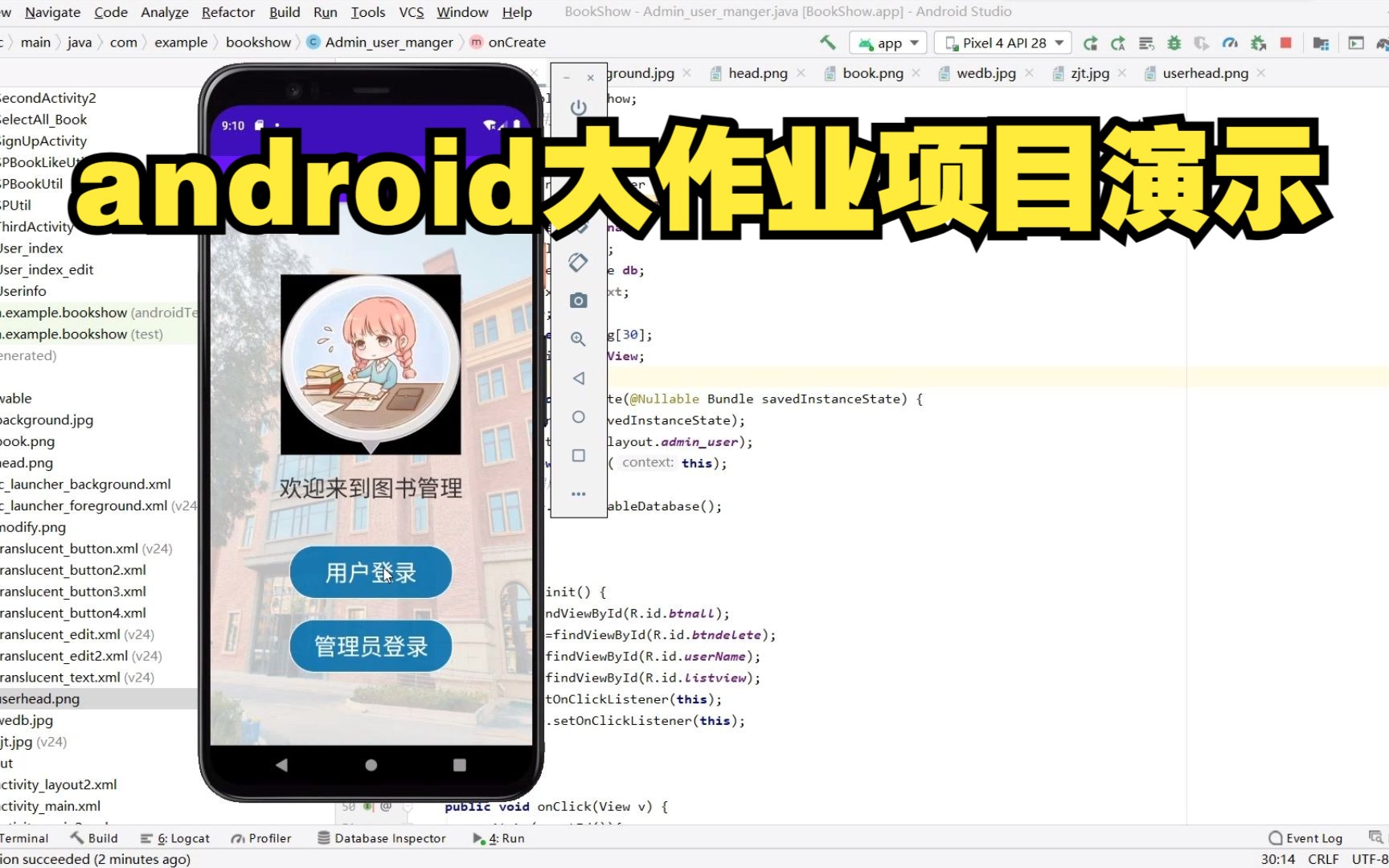Select background.jpg in project tree
The width and height of the screenshot is (1389, 868).
click(47, 420)
